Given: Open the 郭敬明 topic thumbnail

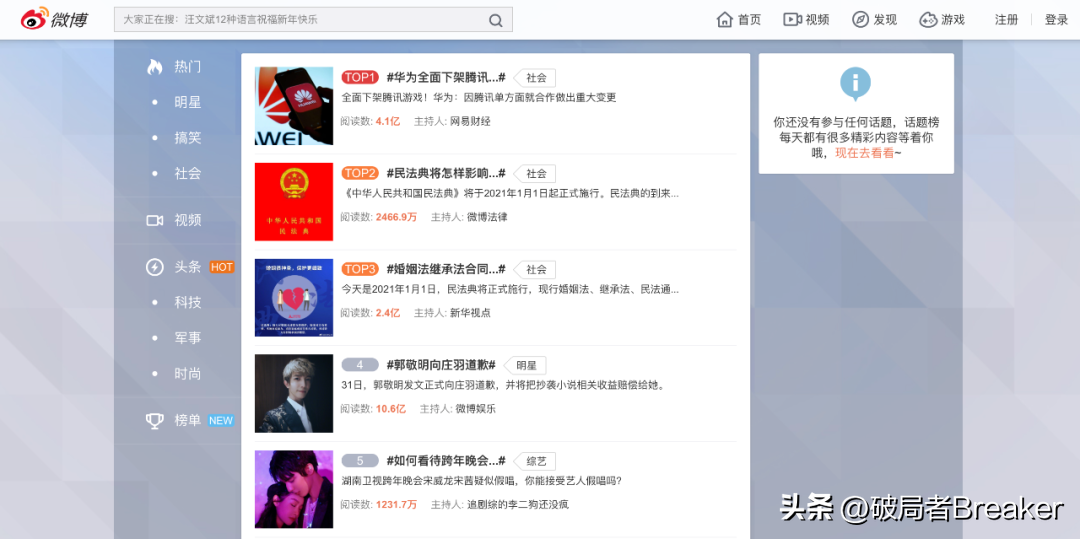Looking at the screenshot, I should click(293, 394).
